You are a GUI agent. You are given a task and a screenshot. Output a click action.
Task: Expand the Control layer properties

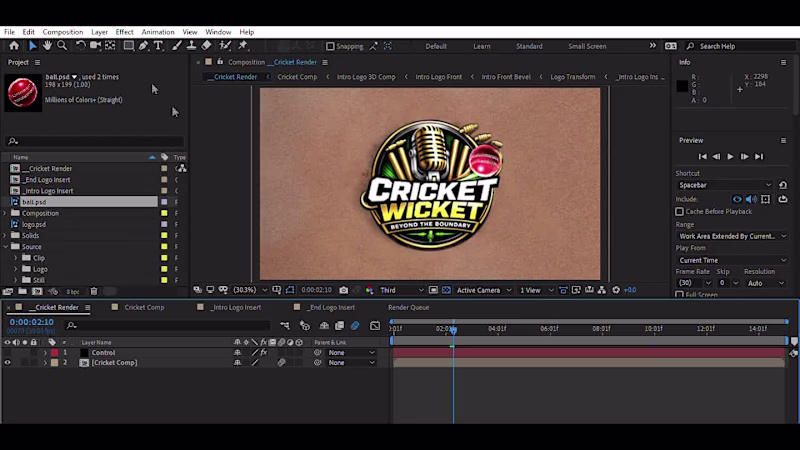[x=45, y=353]
